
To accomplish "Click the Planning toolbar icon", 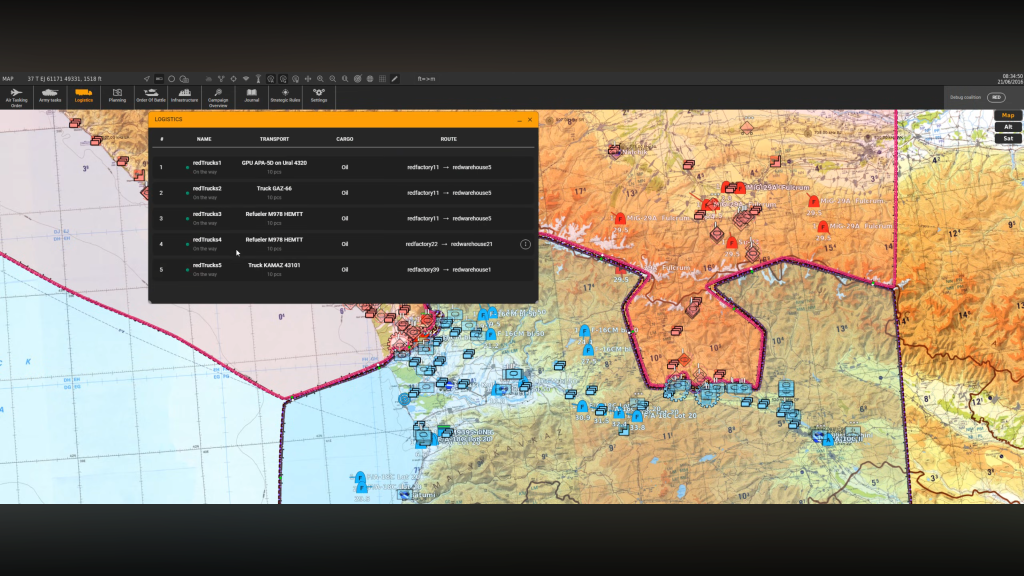I will tap(117, 96).
